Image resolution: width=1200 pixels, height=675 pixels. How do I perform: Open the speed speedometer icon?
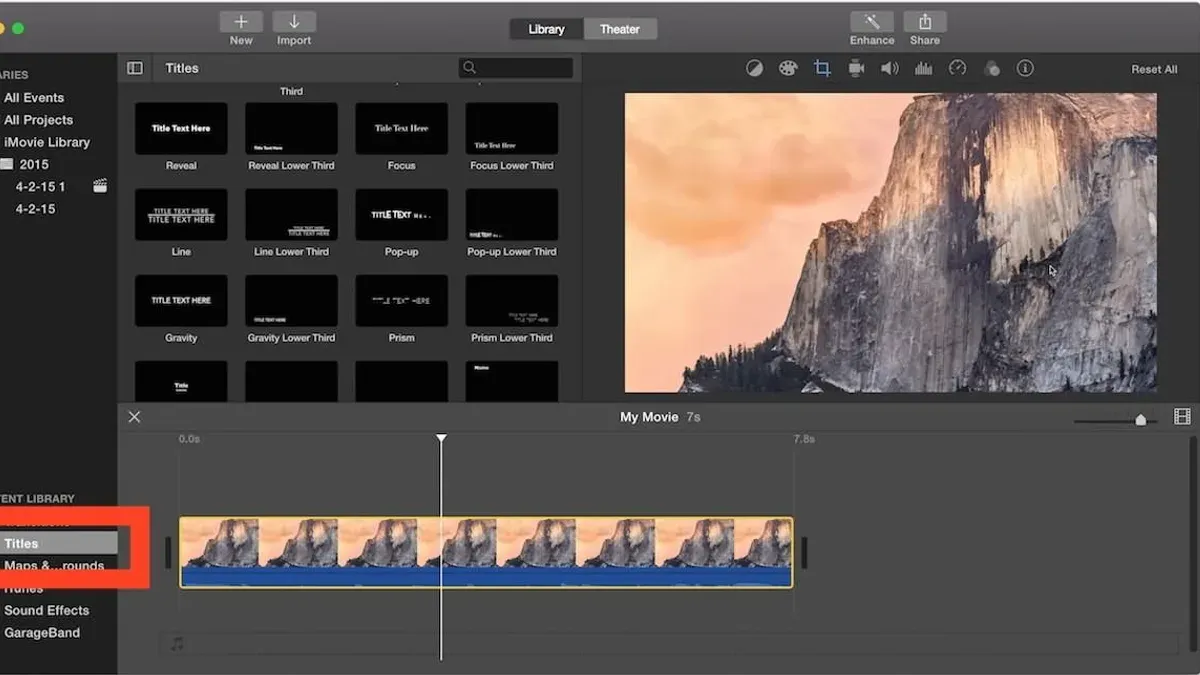coord(957,68)
